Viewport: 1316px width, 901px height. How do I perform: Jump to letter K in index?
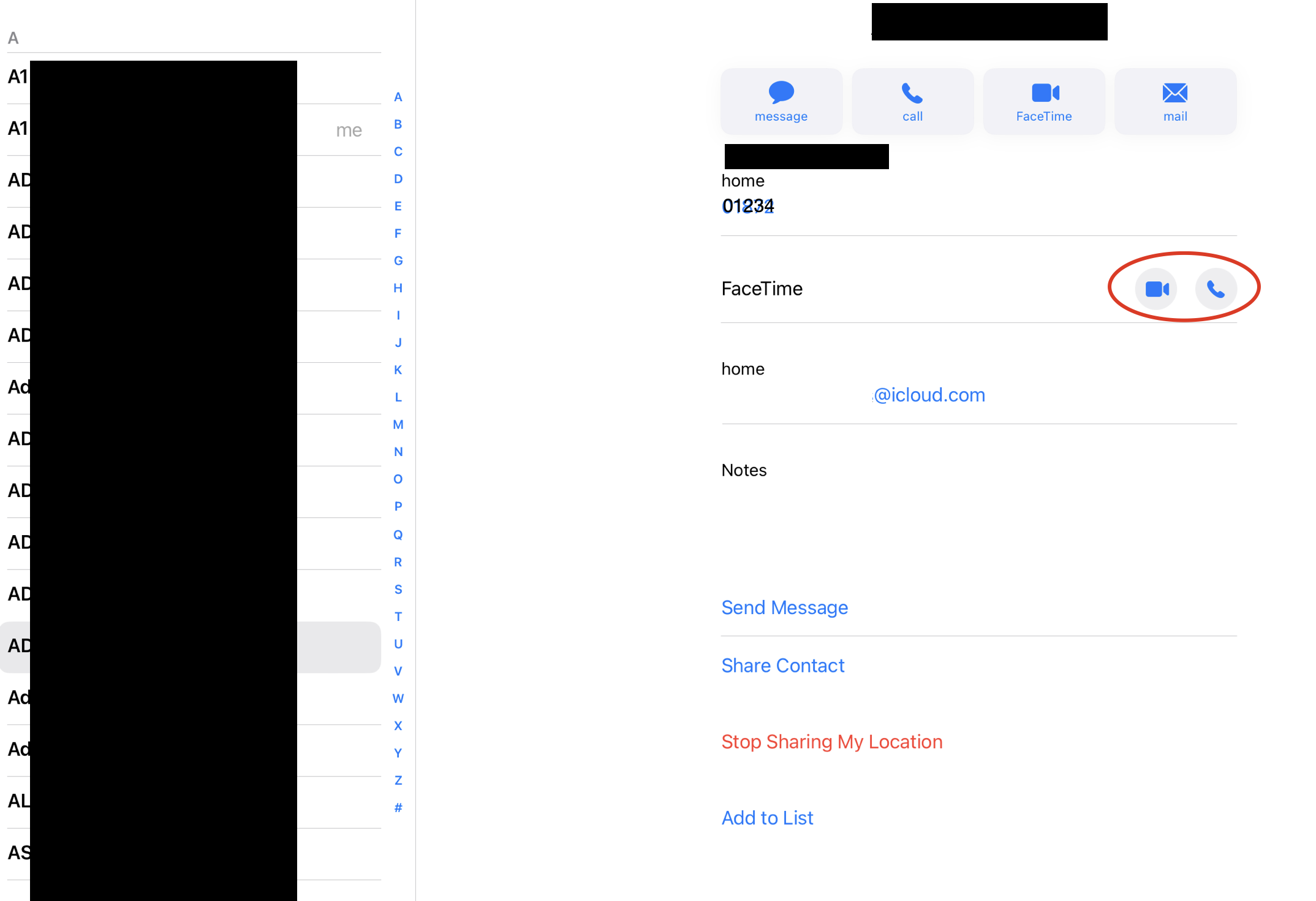coord(398,370)
